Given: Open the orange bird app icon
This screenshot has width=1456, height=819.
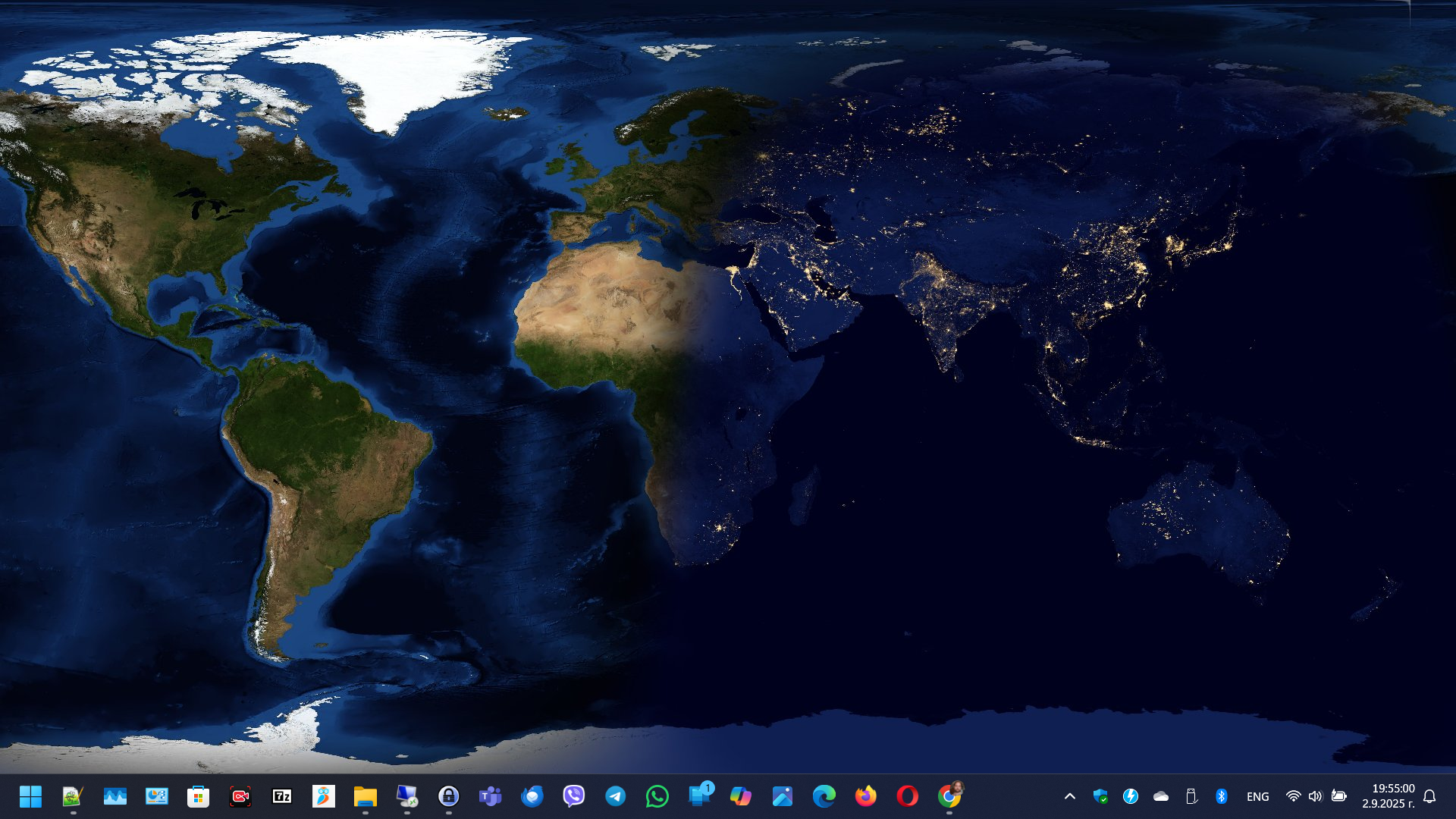Looking at the screenshot, I should pos(323,796).
